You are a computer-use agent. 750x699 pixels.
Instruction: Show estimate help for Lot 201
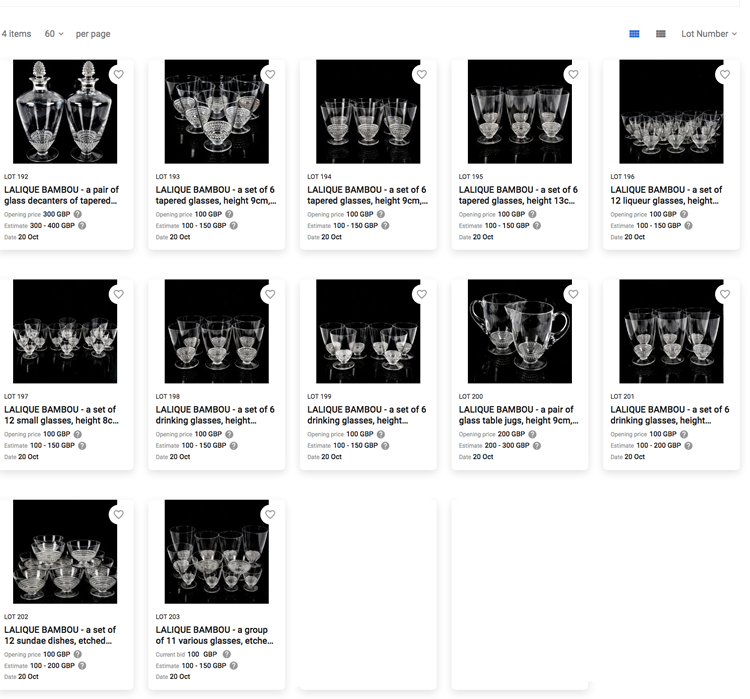pos(688,445)
